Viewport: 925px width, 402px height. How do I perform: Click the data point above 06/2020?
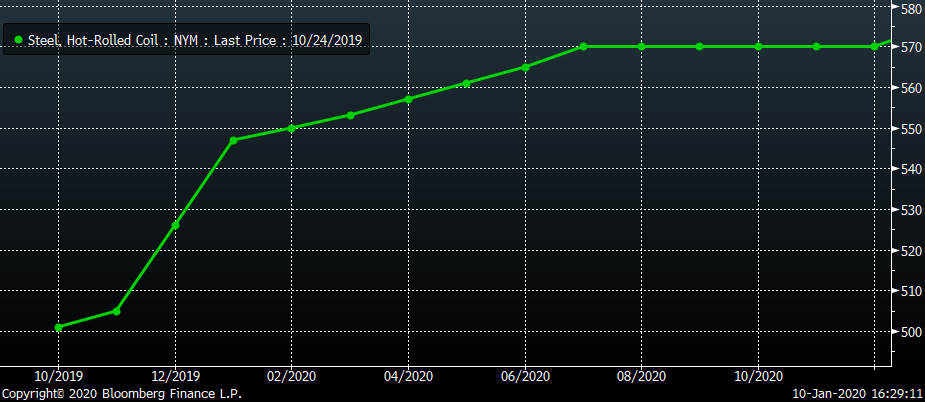pyautogui.click(x=525, y=67)
